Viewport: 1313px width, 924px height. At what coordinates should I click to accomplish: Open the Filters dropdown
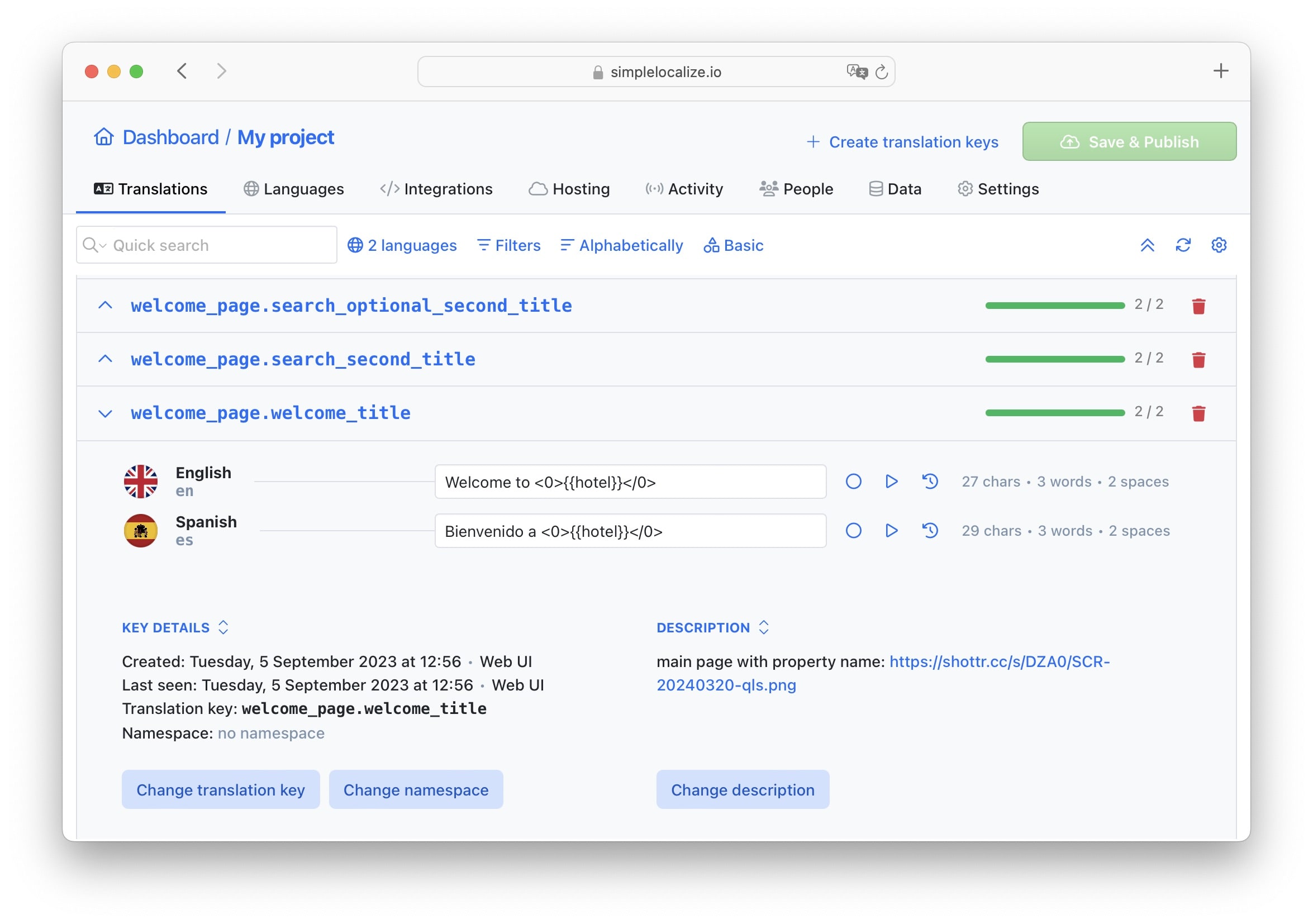coord(508,245)
